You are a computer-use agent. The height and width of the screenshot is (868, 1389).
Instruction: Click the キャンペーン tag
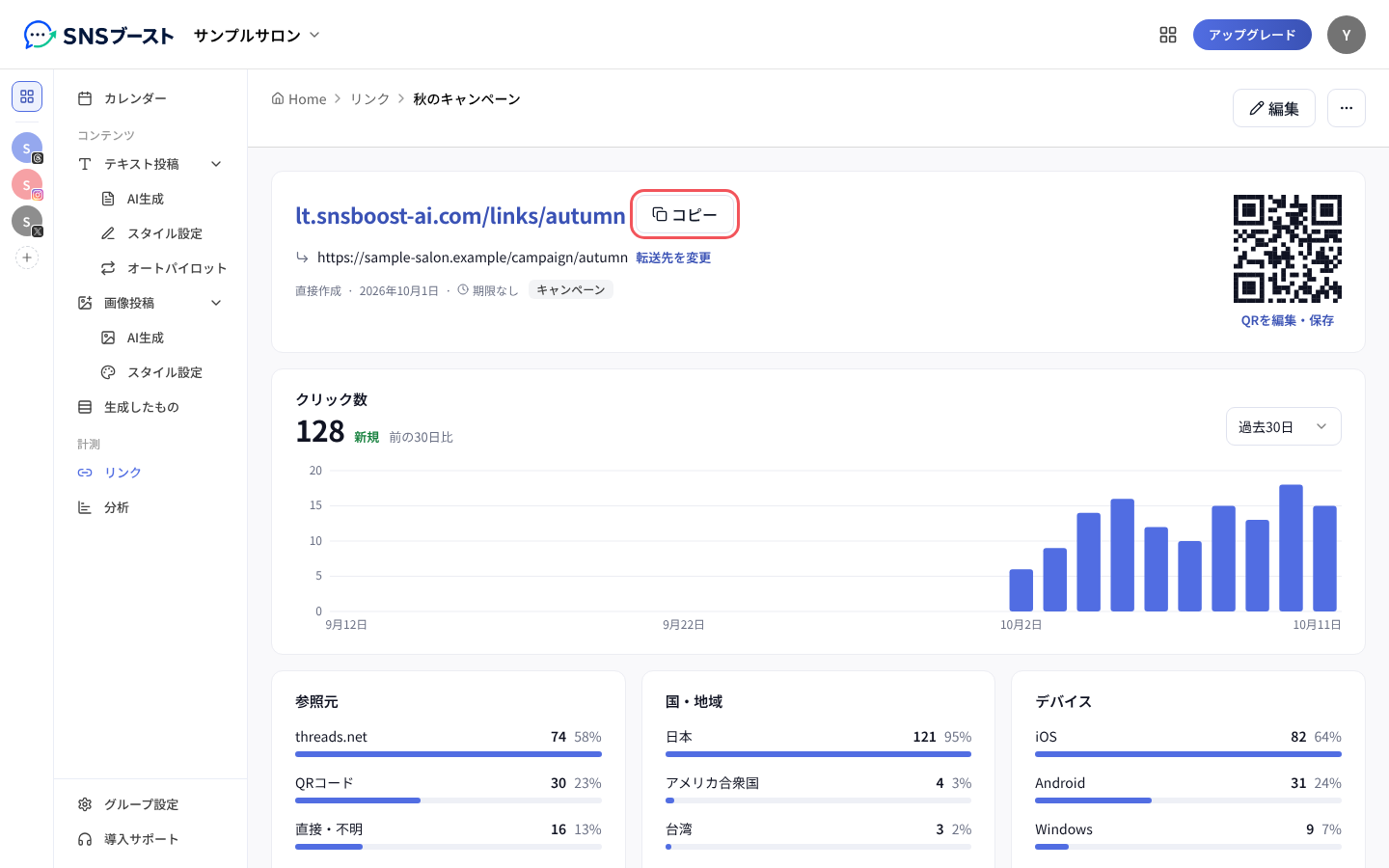pyautogui.click(x=571, y=289)
